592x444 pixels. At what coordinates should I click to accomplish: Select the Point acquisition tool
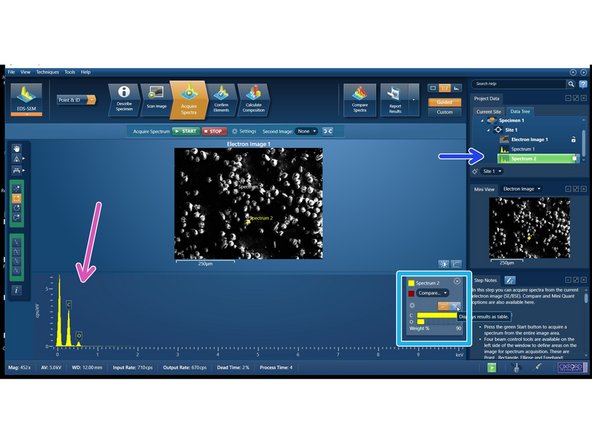pos(17,188)
